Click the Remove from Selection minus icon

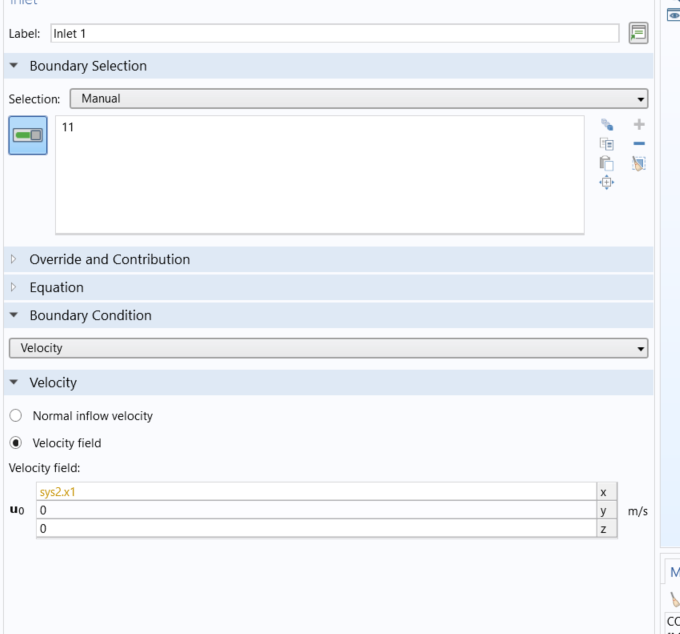point(639,144)
